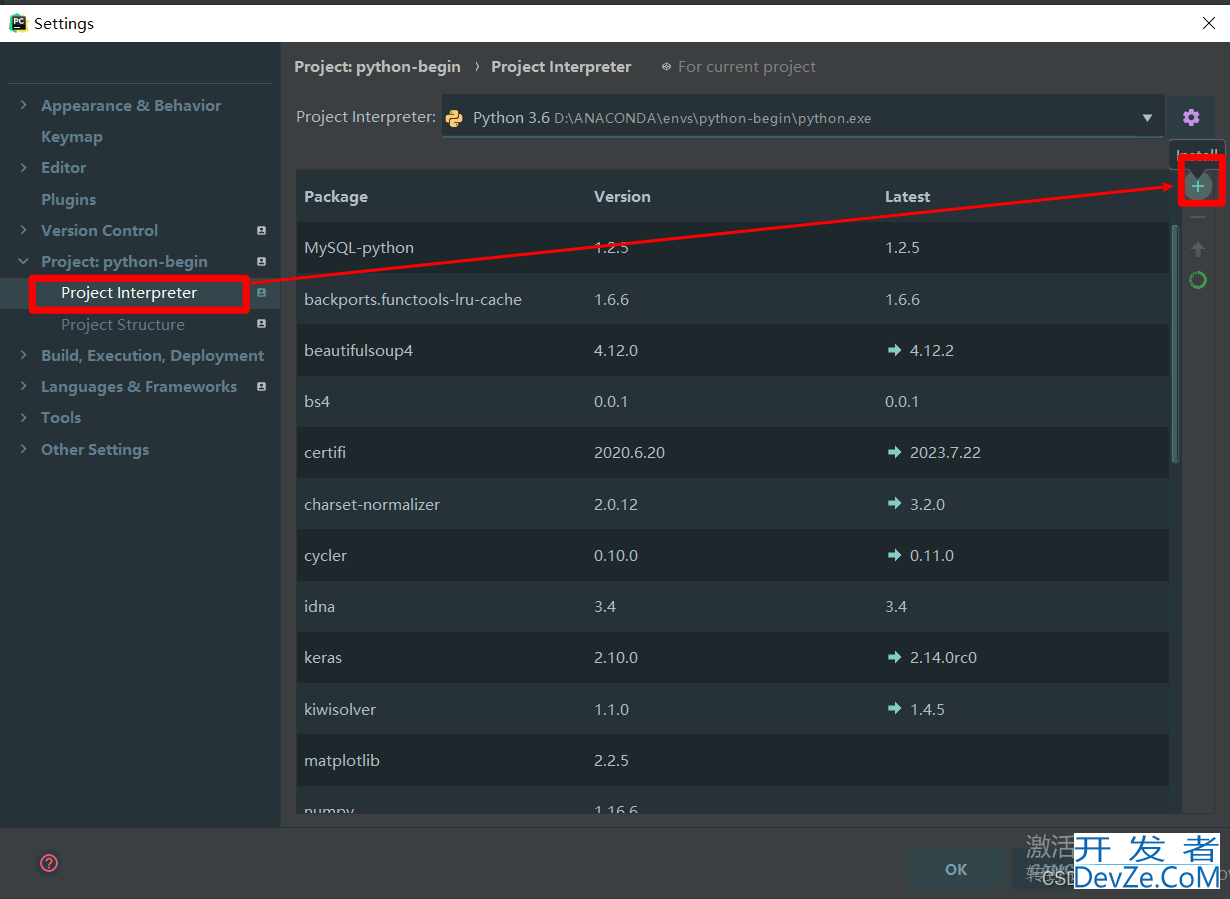
Task: Select the matplotlib package row
Action: coord(732,761)
